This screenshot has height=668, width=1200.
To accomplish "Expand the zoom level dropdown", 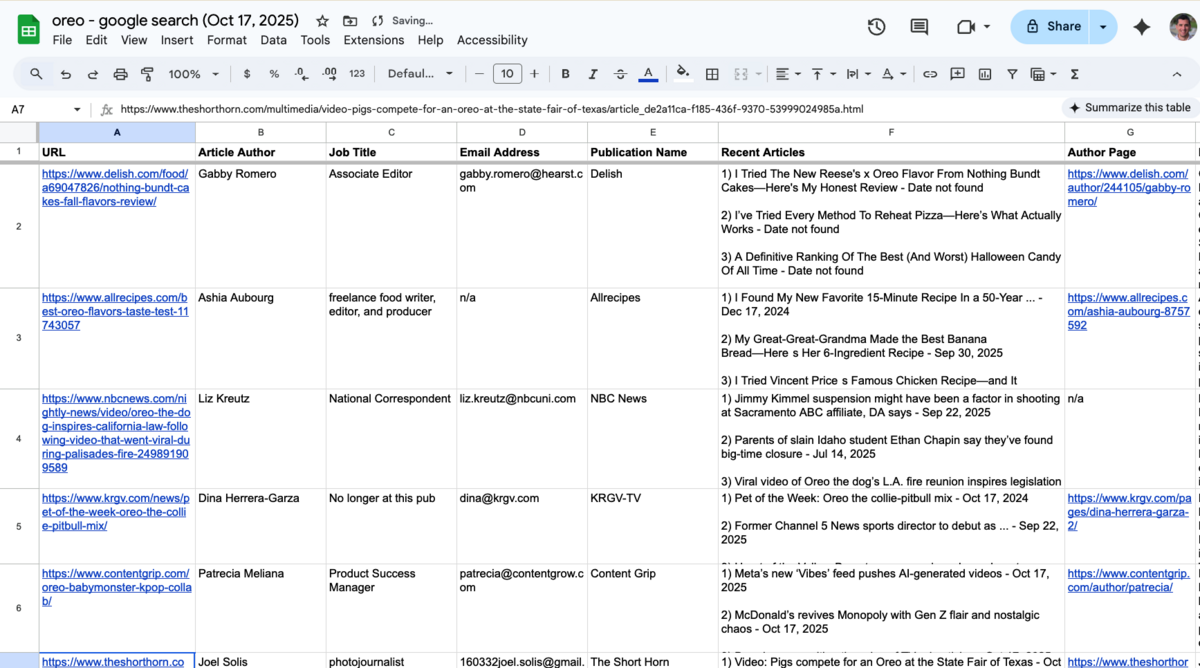I will coord(193,74).
